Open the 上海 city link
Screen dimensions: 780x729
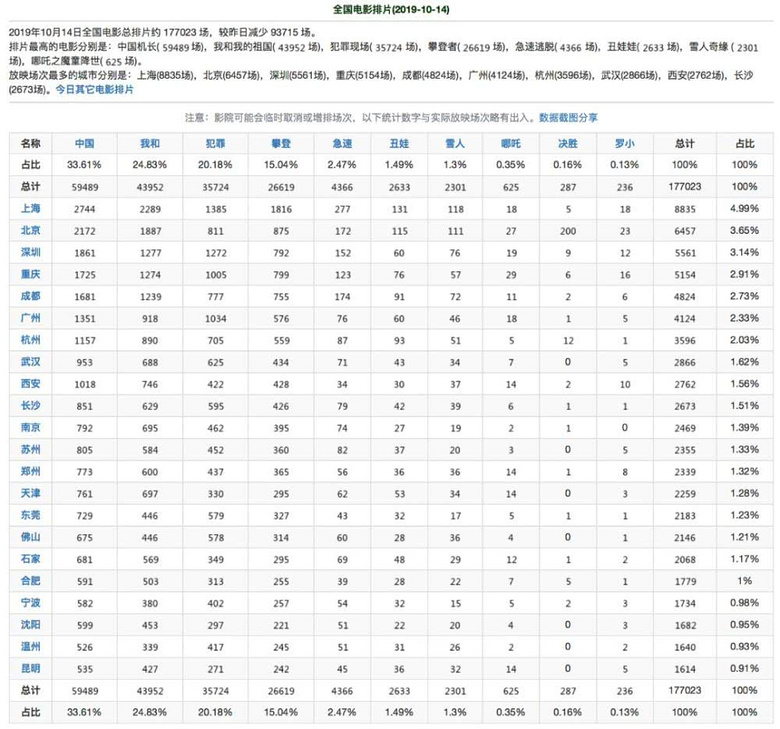click(x=30, y=208)
